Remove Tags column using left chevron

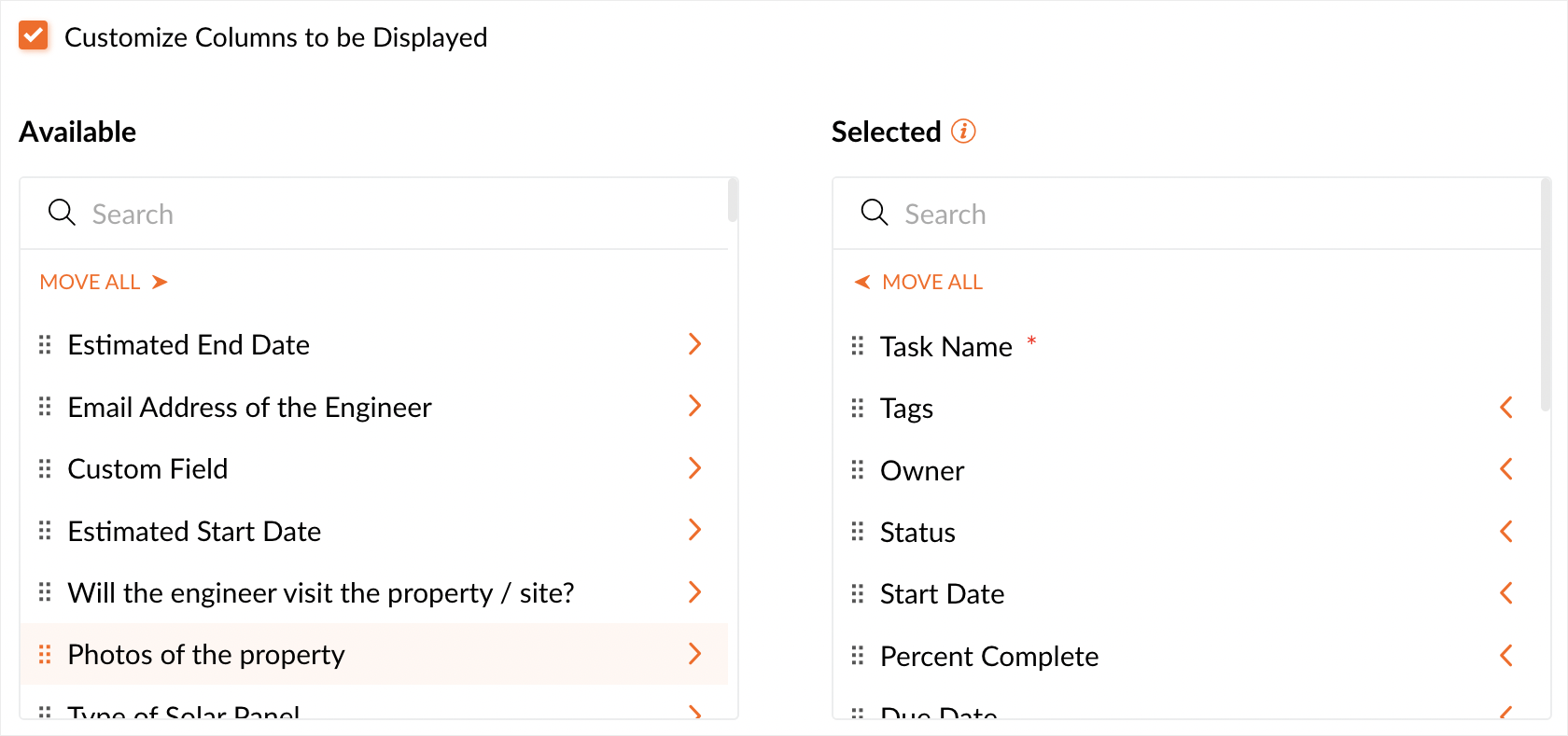(1506, 408)
